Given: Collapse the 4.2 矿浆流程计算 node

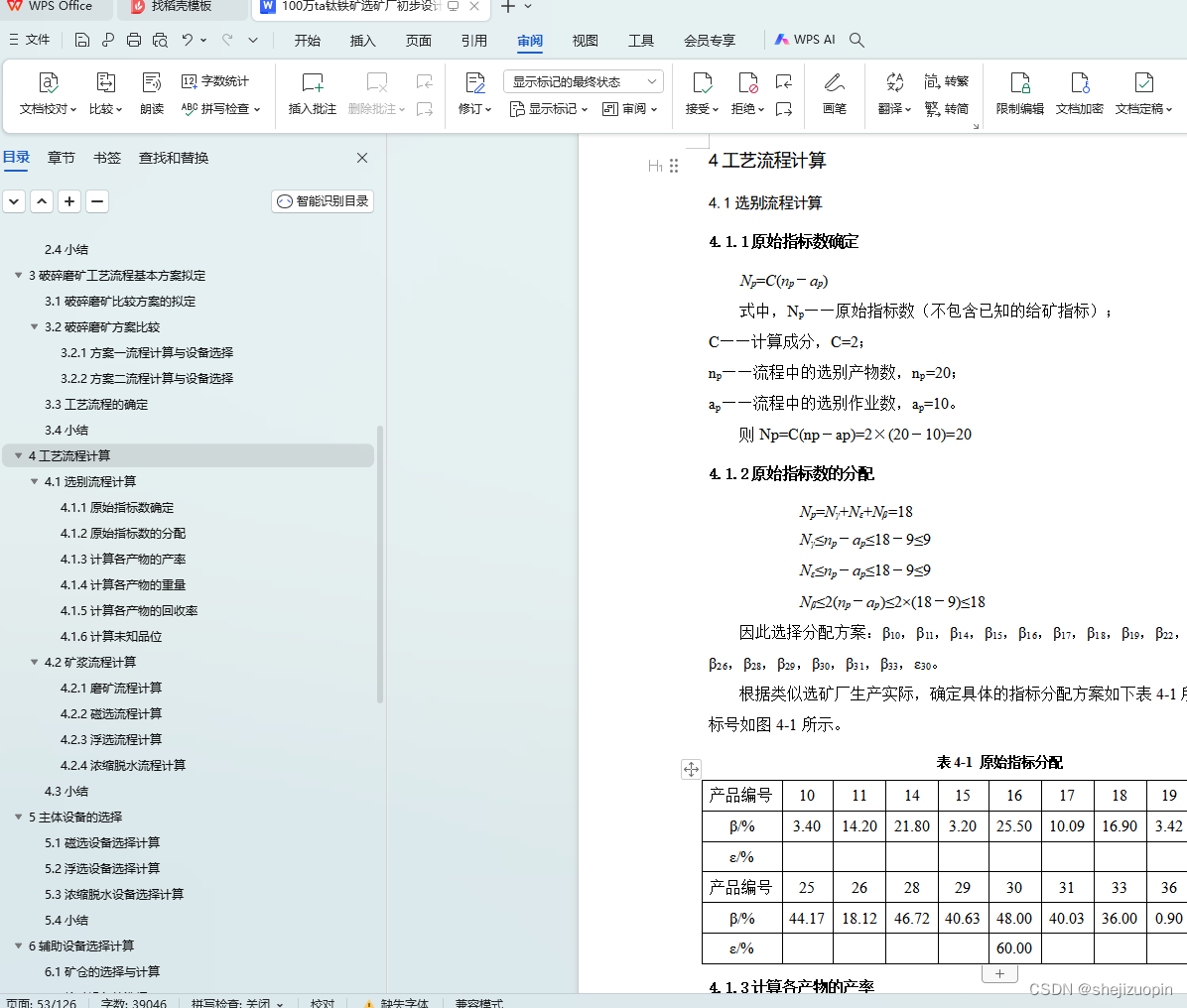Looking at the screenshot, I should 34,662.
